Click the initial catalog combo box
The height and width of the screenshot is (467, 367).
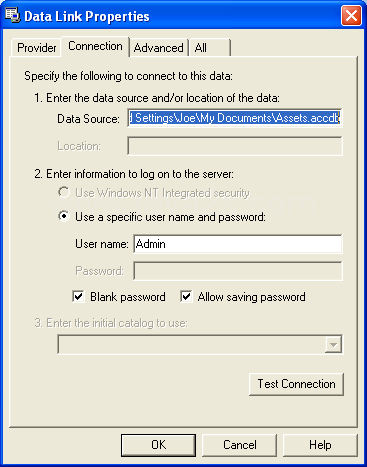click(200, 345)
